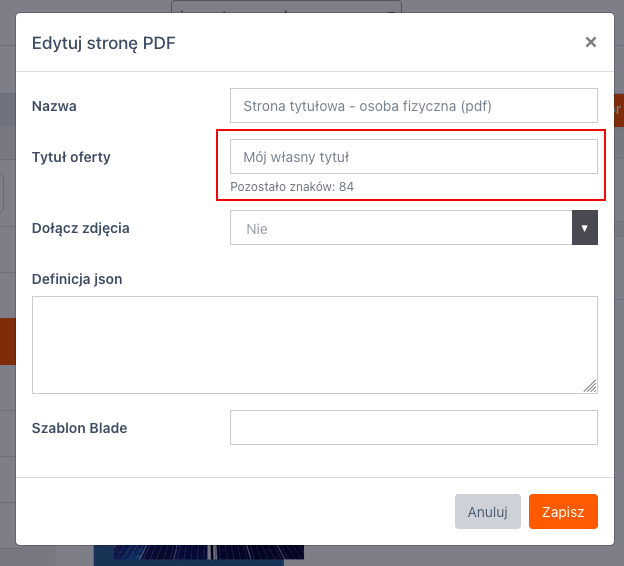Click into the Nazwa text field
The height and width of the screenshot is (566, 624).
tap(413, 105)
